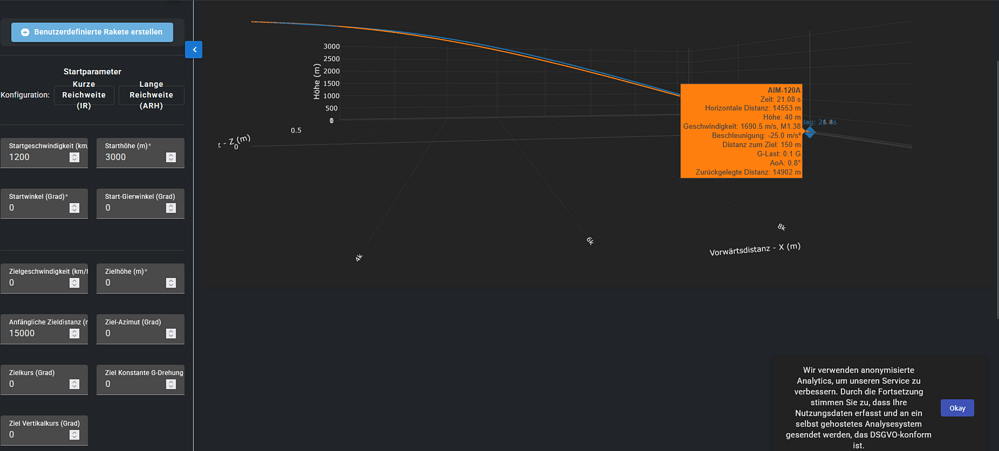
Task: Click the 3000 tick on height axis
Action: pos(331,47)
